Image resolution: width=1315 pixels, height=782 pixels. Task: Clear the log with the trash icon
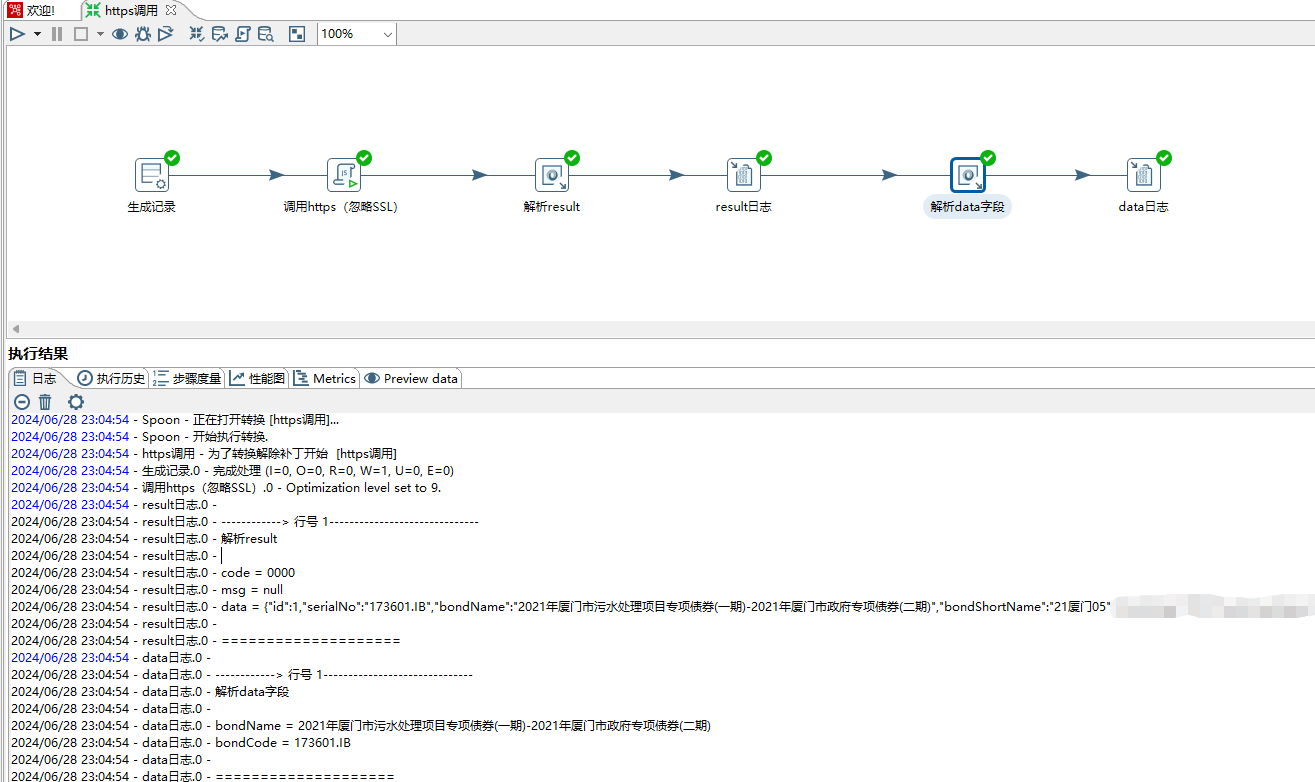point(44,401)
